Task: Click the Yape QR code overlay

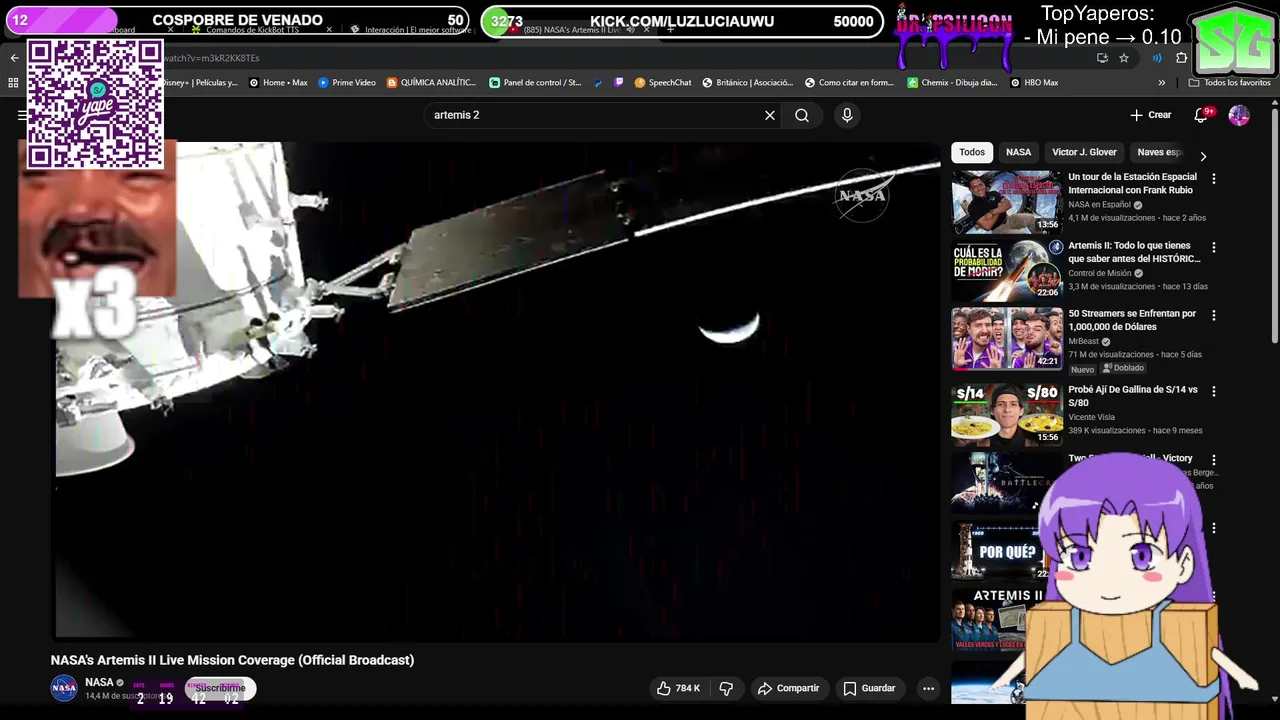Action: click(95, 104)
